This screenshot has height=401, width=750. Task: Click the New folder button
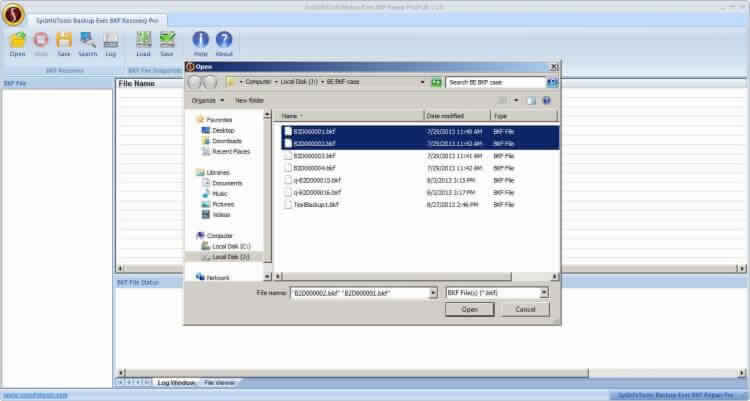249,100
